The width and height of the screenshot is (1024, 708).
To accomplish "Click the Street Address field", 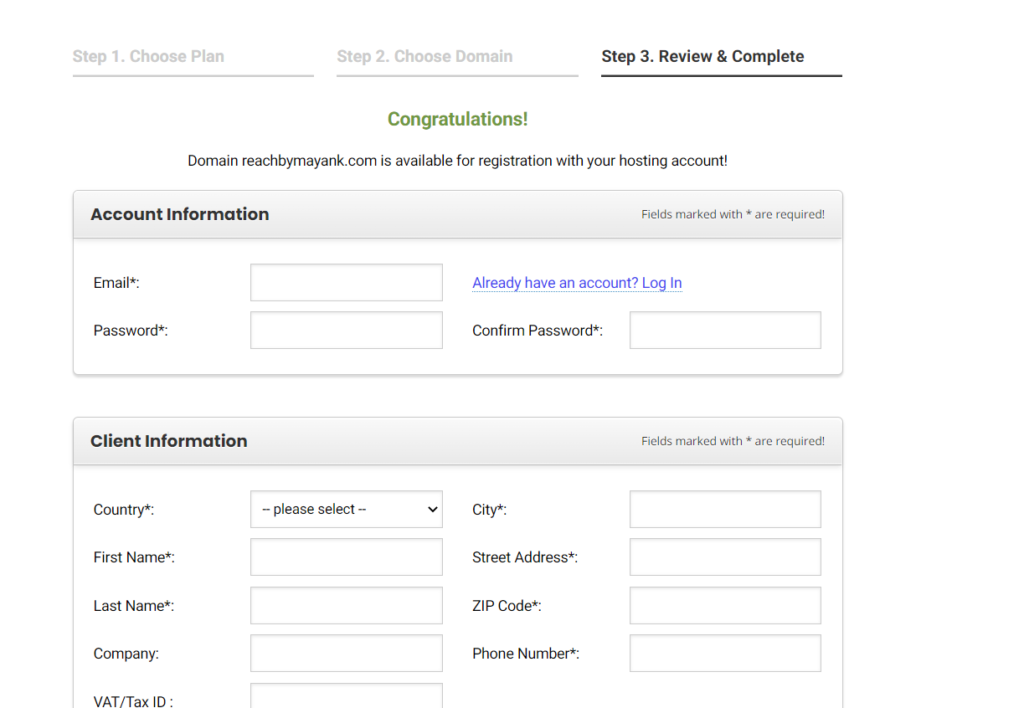I will tap(725, 557).
